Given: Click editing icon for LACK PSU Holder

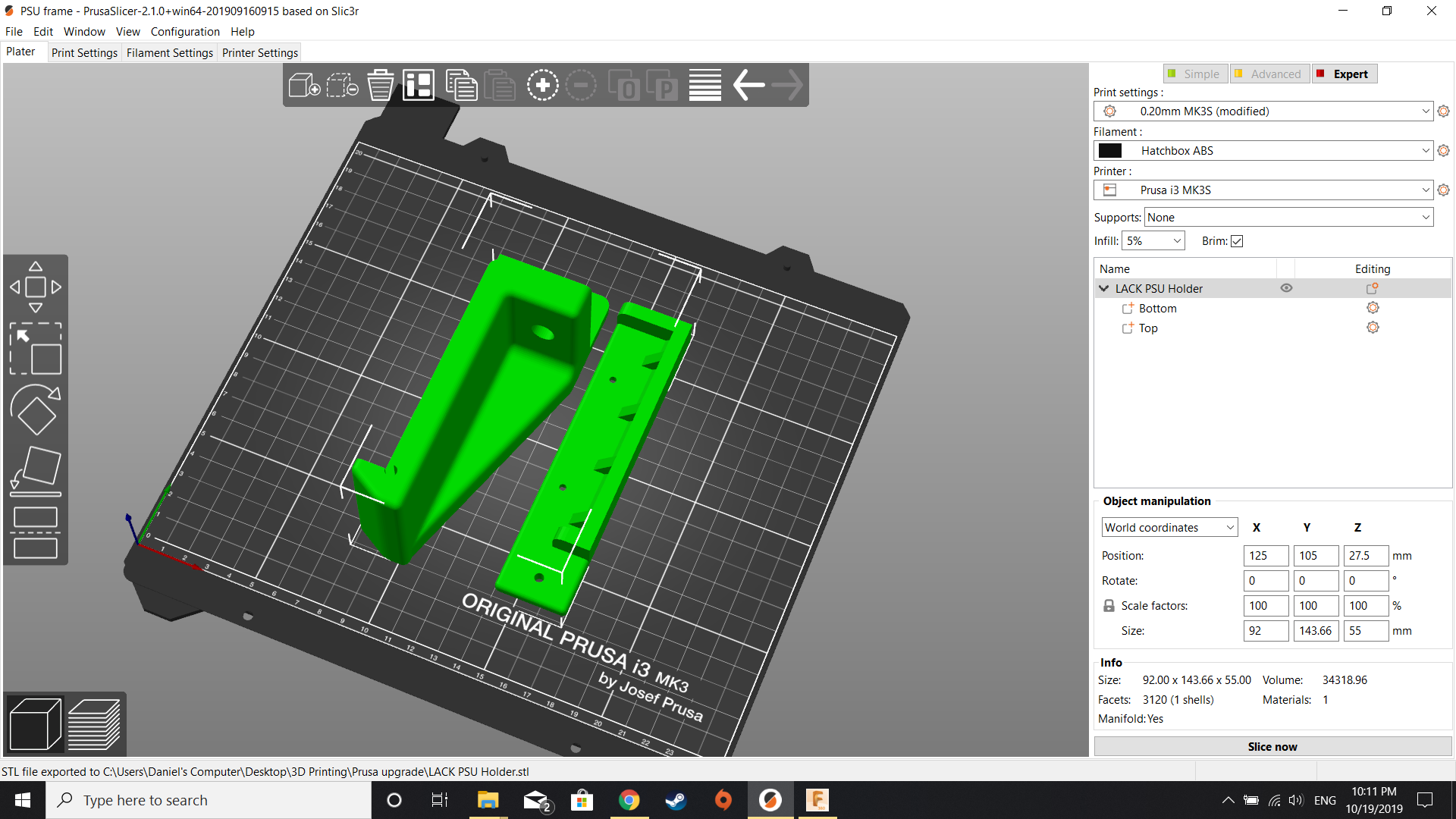Looking at the screenshot, I should [x=1373, y=288].
